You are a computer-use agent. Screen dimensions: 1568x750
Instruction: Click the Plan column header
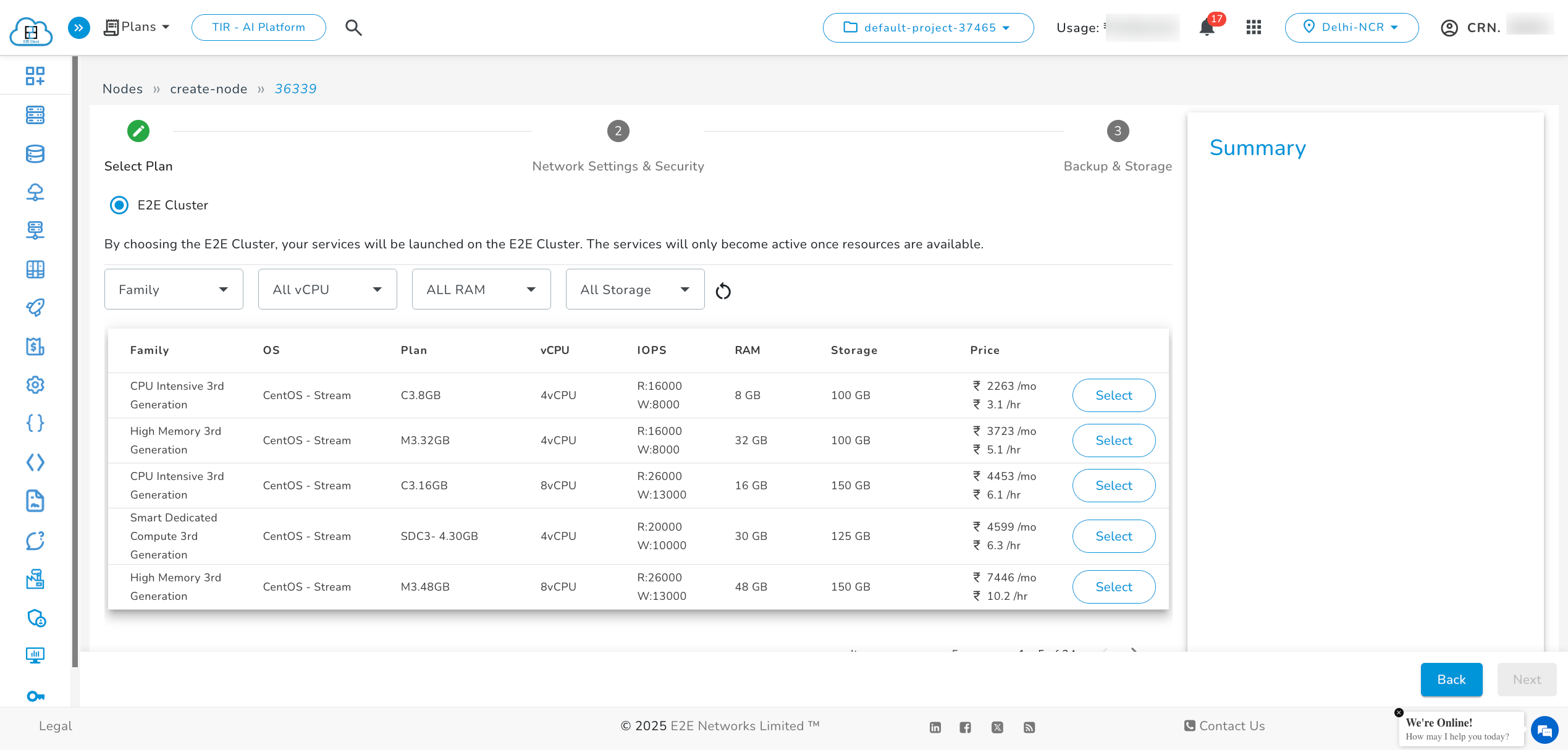414,350
